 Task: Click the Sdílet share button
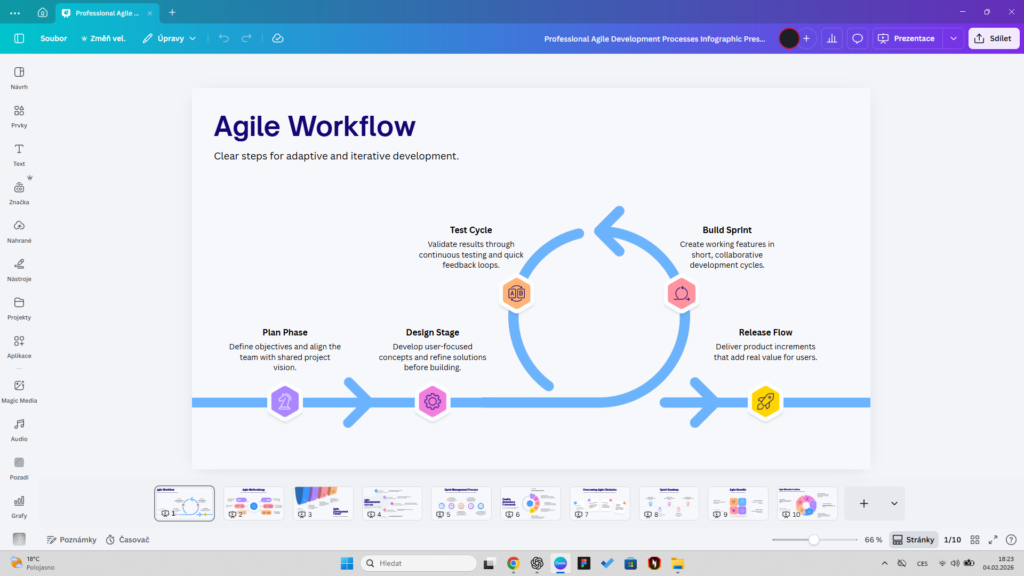(993, 38)
